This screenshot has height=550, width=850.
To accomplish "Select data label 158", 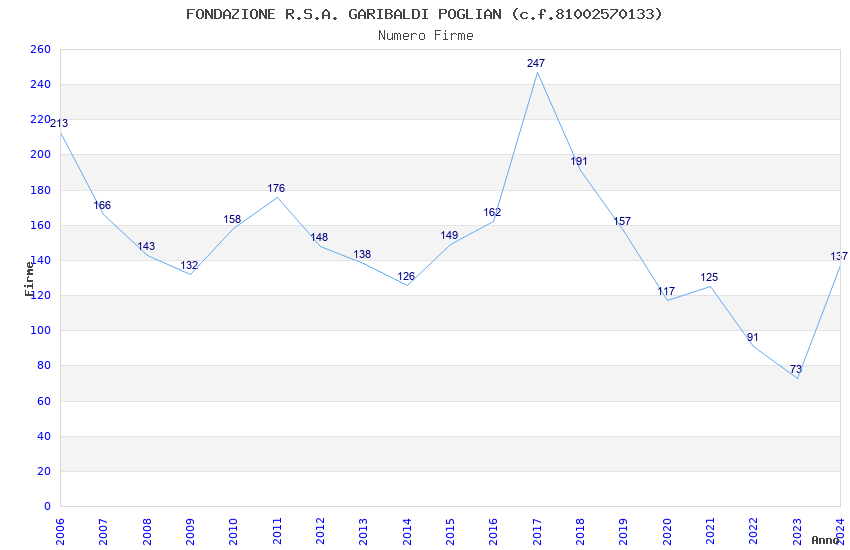I will [232, 219].
